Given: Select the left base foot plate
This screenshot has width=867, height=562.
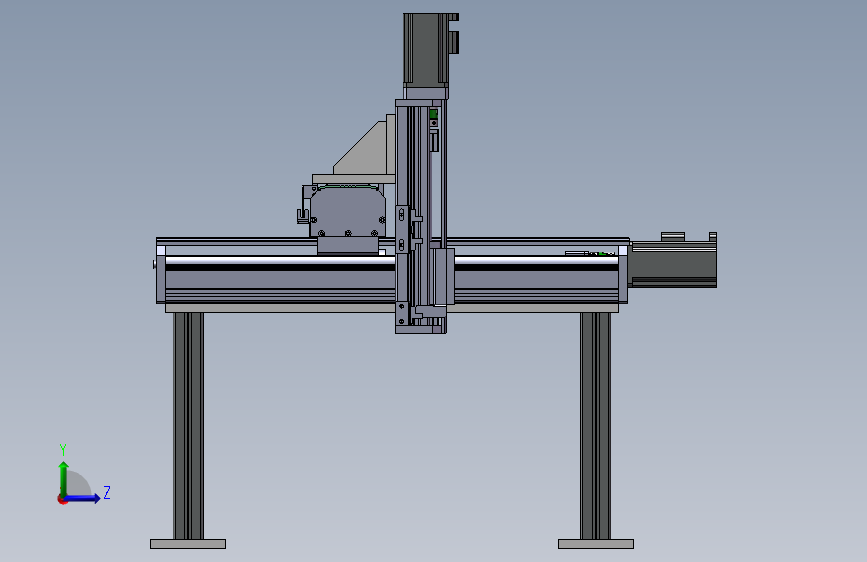Looking at the screenshot, I should coord(188,544).
